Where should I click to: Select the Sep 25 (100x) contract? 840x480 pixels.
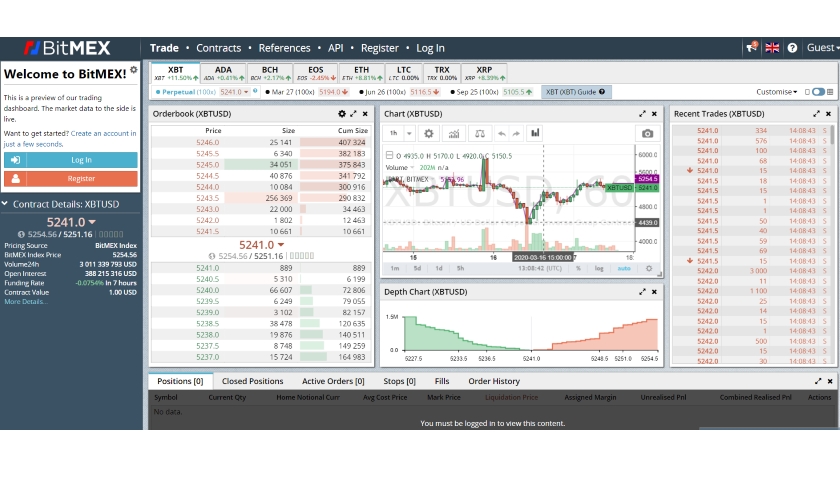[475, 92]
